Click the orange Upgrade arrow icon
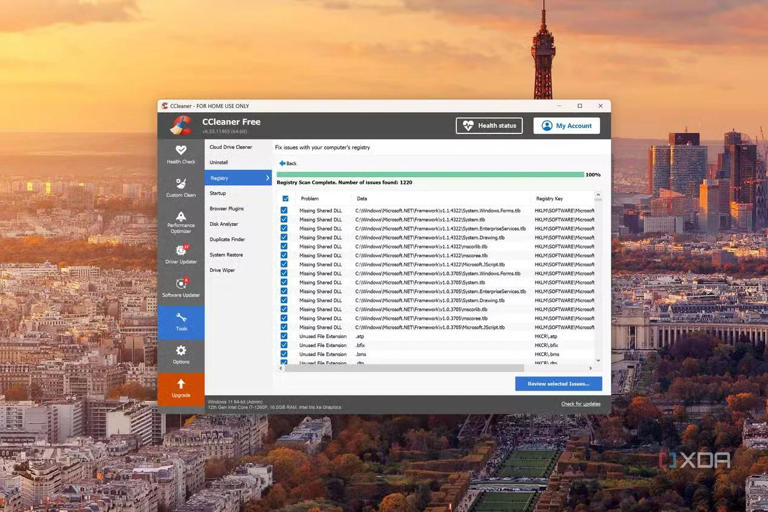Screen dimensions: 768x512 point(181,383)
